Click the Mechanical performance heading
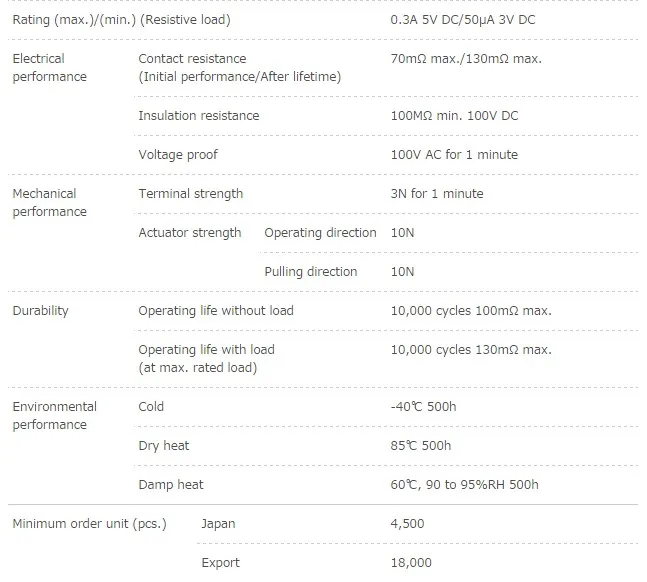This screenshot has width=647, height=582. [x=50, y=203]
